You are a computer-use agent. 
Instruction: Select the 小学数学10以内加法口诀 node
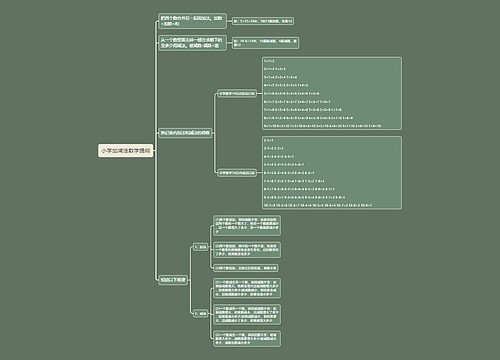(x=237, y=94)
